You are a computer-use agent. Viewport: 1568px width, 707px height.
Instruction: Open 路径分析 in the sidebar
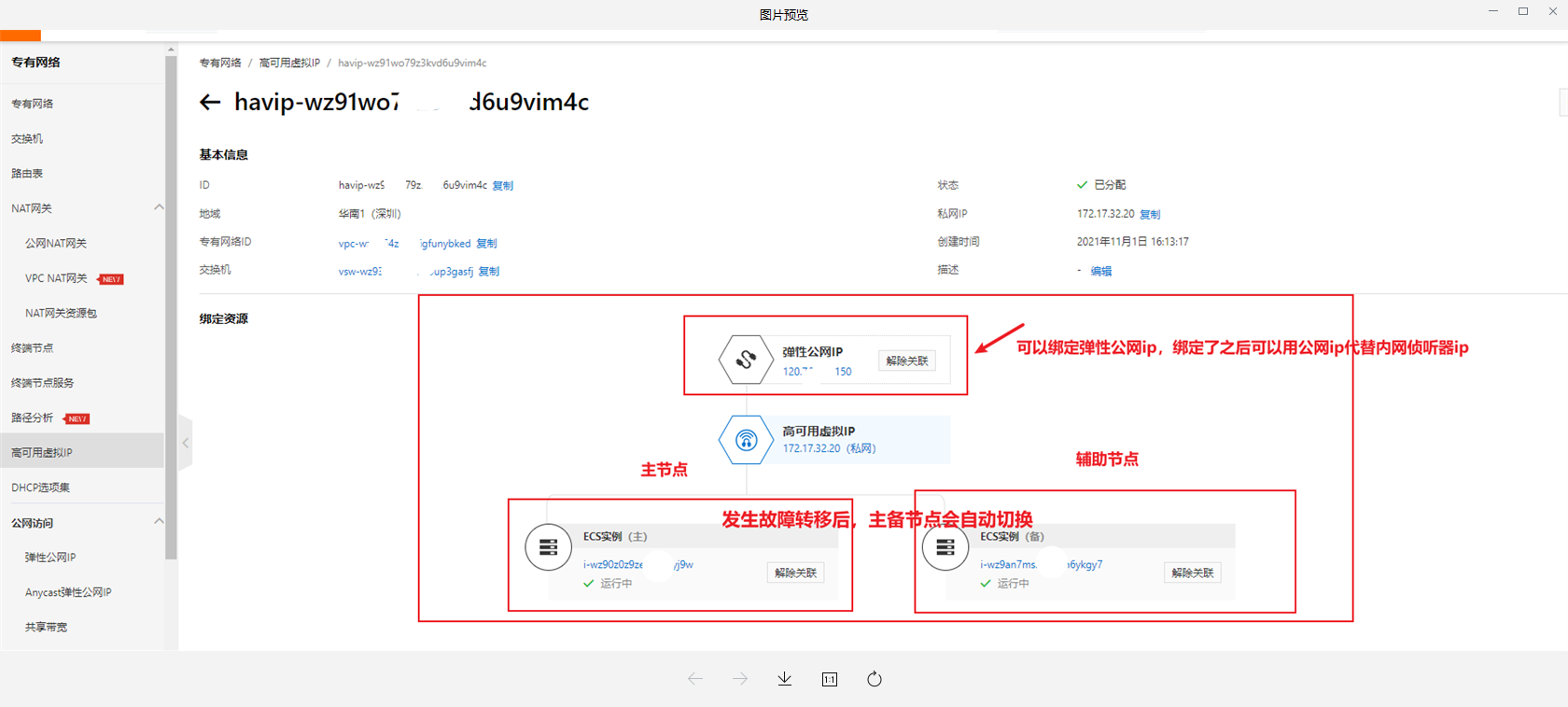click(33, 417)
